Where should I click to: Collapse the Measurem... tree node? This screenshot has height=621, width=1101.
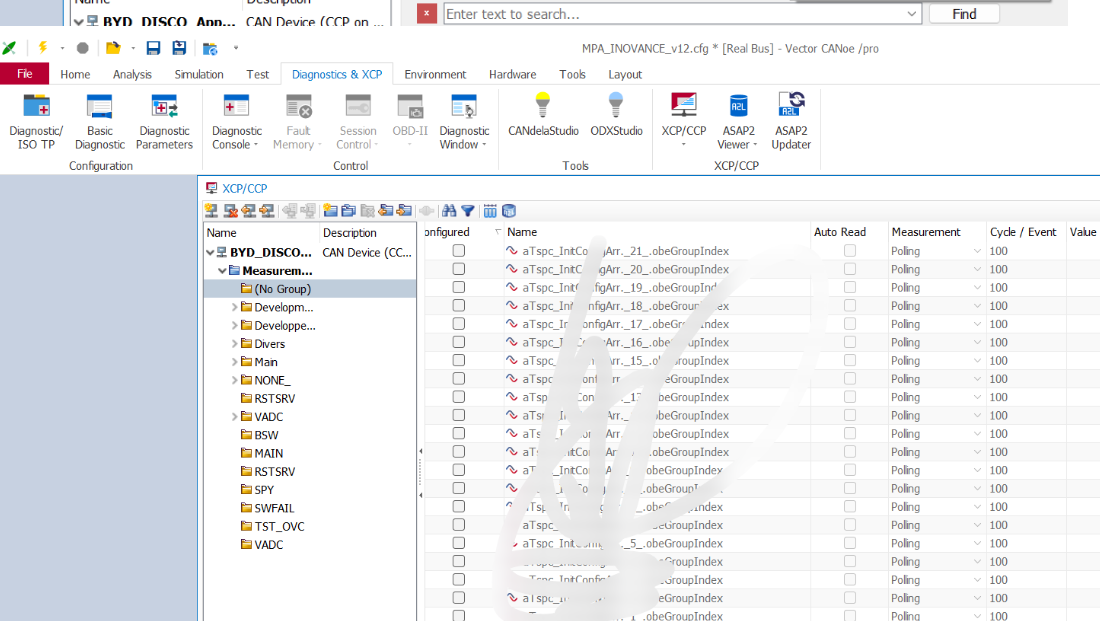point(222,270)
